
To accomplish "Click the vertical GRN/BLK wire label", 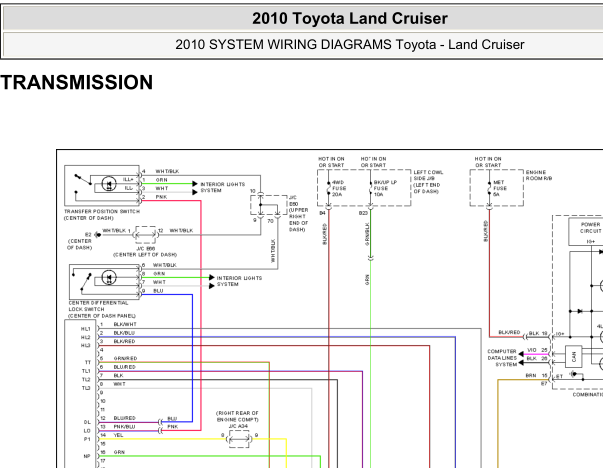I will click(x=367, y=234).
